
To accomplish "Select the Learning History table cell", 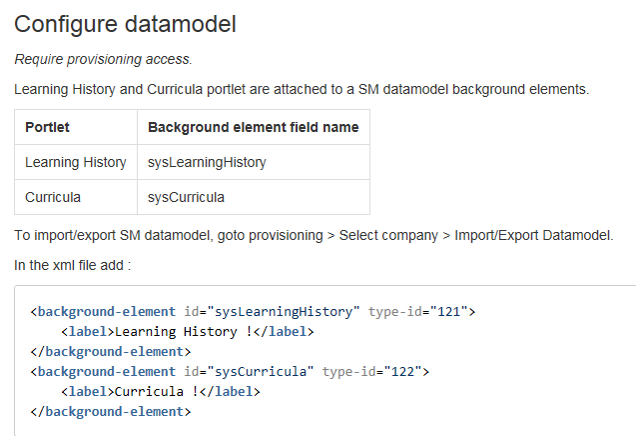I will click(x=76, y=162).
